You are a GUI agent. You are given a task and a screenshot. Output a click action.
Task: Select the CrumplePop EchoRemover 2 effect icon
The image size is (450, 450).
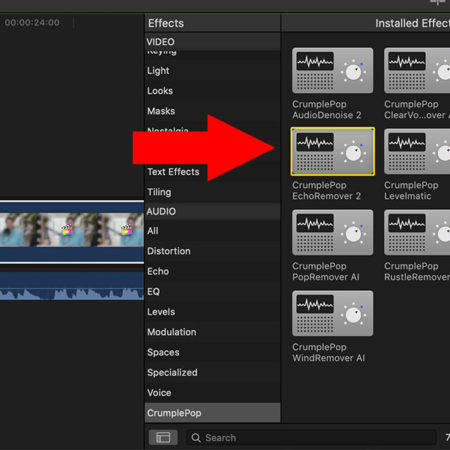tap(332, 151)
